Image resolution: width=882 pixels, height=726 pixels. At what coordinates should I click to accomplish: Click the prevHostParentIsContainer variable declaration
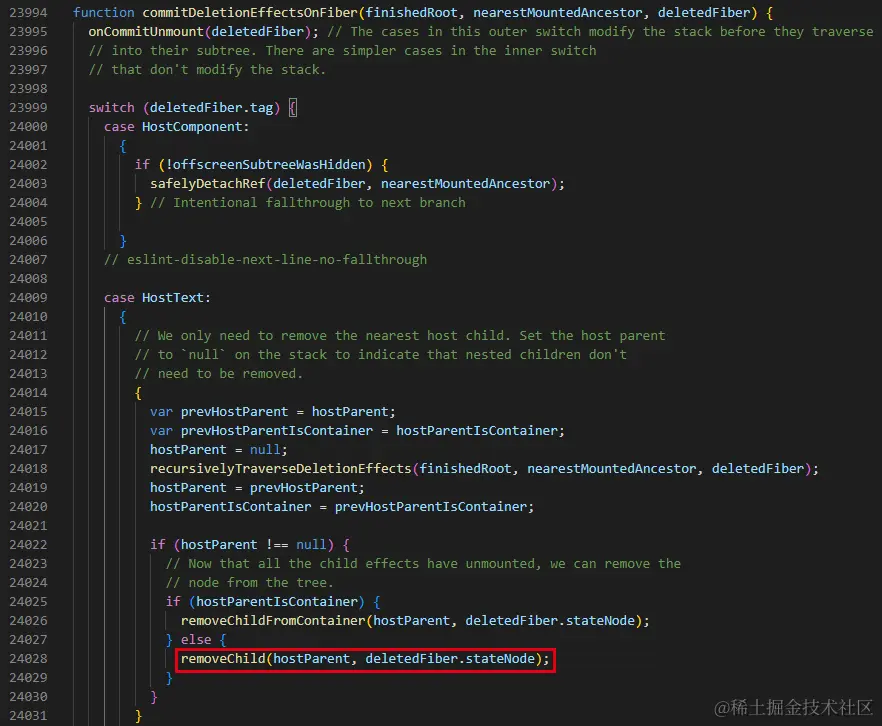tap(357, 431)
